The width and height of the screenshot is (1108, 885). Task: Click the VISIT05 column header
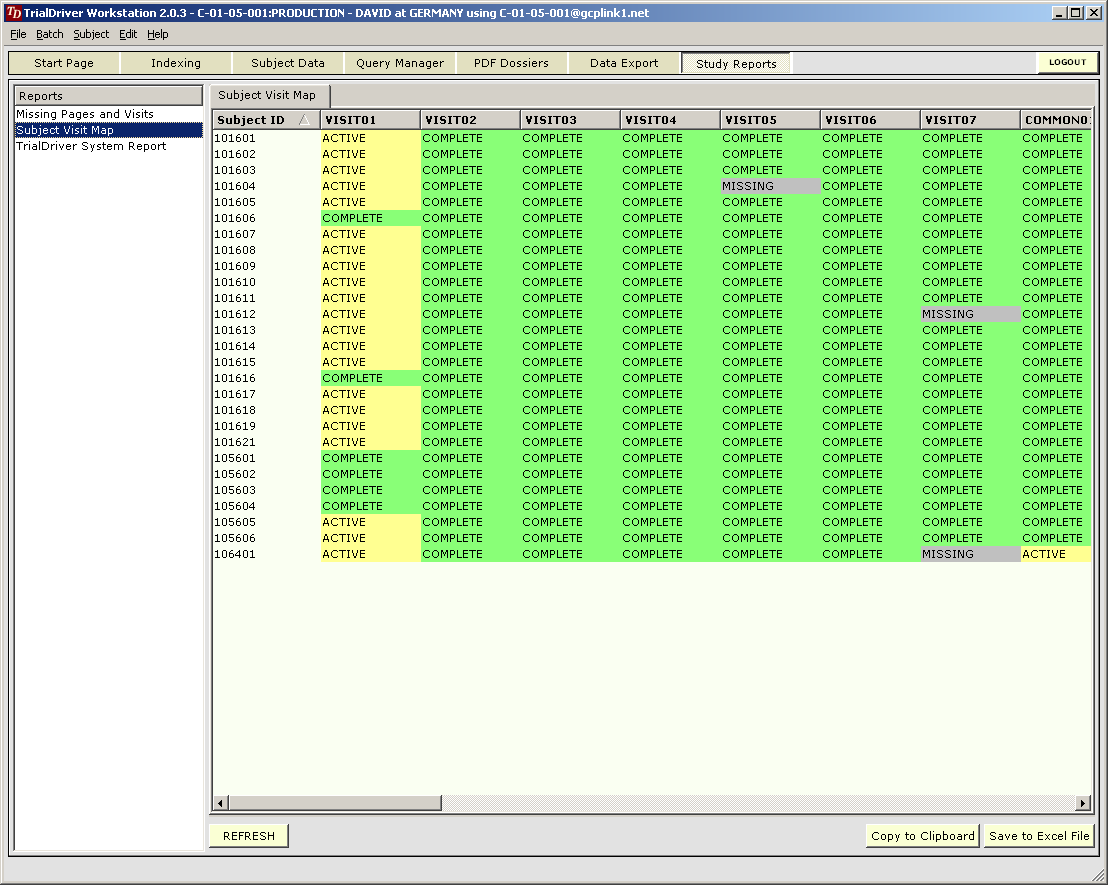point(768,120)
